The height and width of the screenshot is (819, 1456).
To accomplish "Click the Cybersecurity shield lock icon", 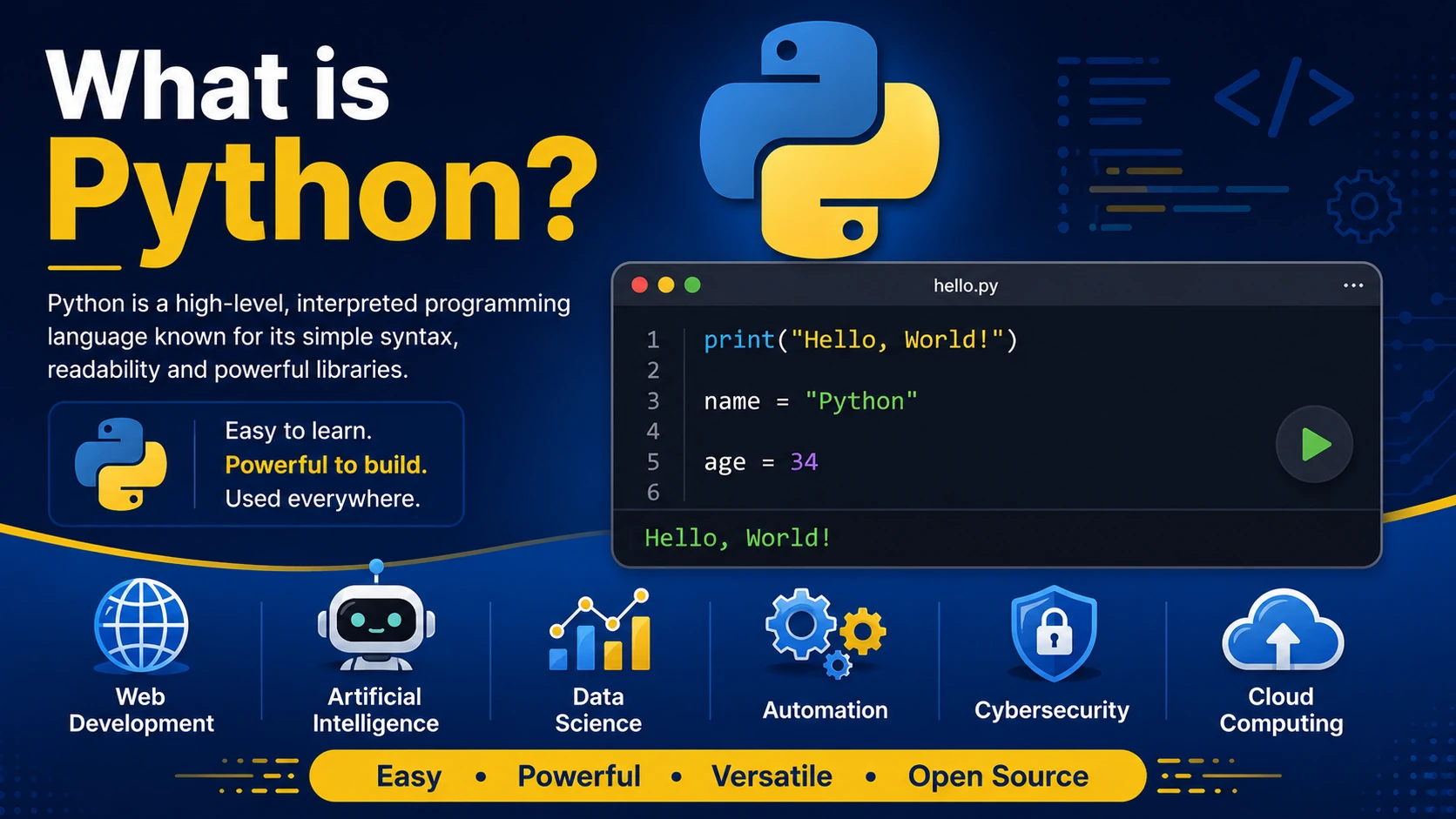I will [x=1054, y=633].
